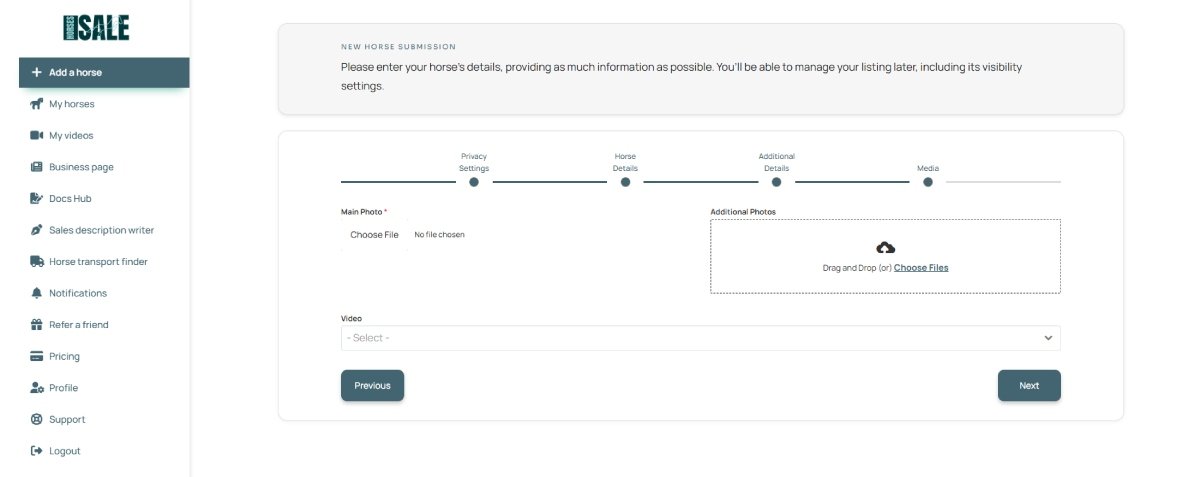Open the Video select dropdown
Image resolution: width=1200 pixels, height=477 pixels.
tap(690, 338)
